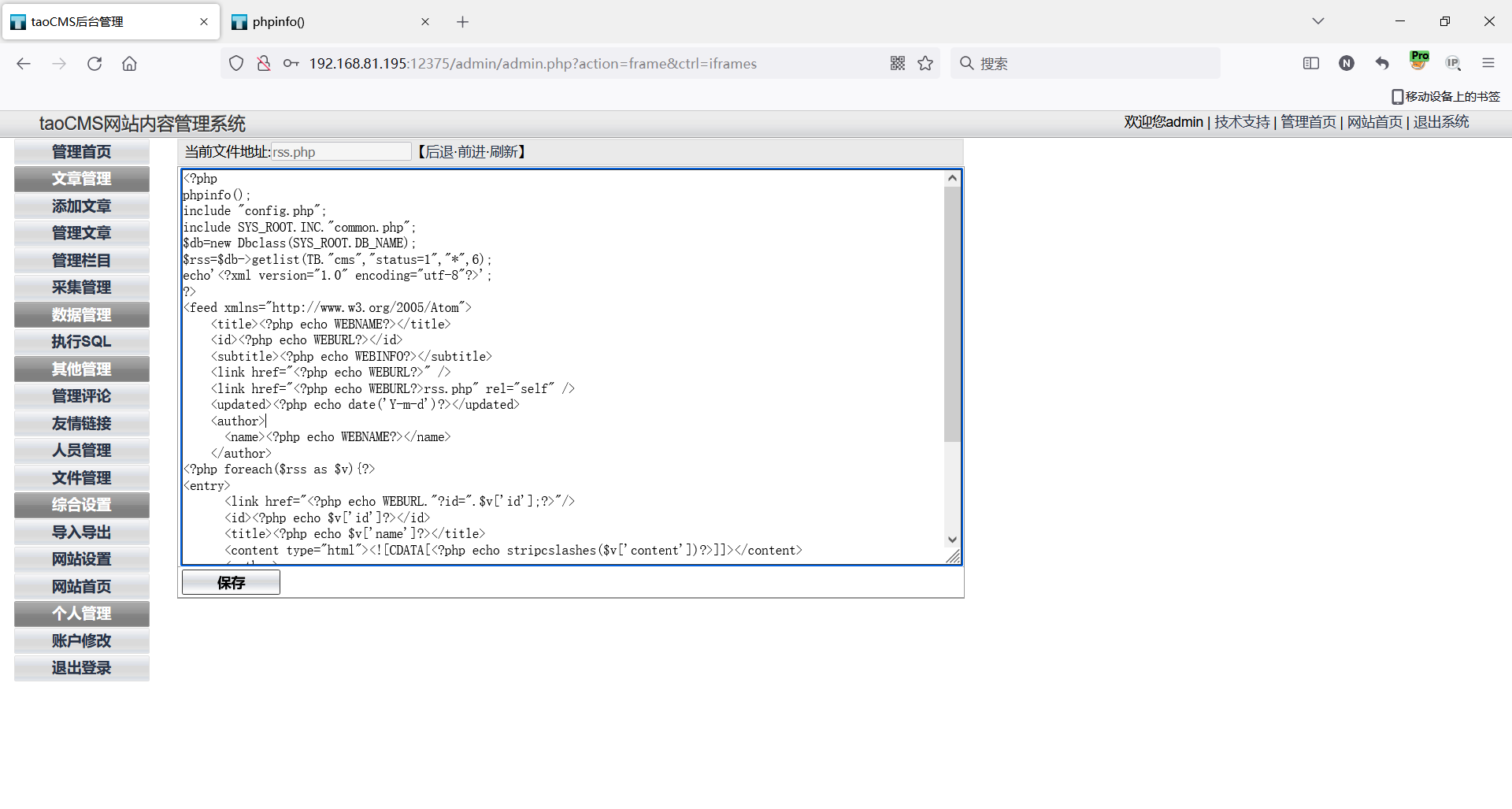The height and width of the screenshot is (809, 1512).
Task: Open the browser home page icon
Action: pyautogui.click(x=129, y=64)
